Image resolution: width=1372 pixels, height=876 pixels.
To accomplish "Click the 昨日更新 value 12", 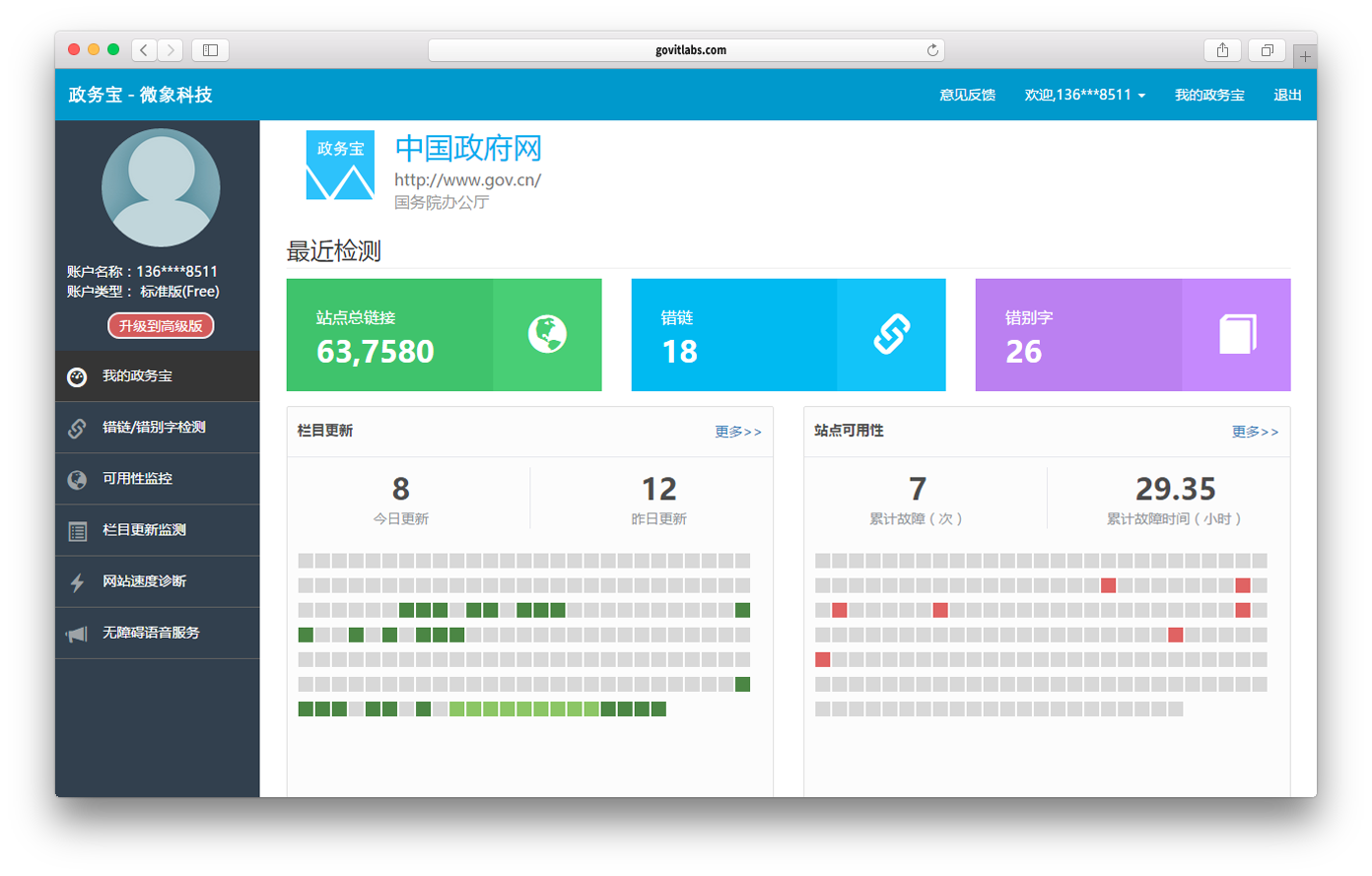I will 658,489.
